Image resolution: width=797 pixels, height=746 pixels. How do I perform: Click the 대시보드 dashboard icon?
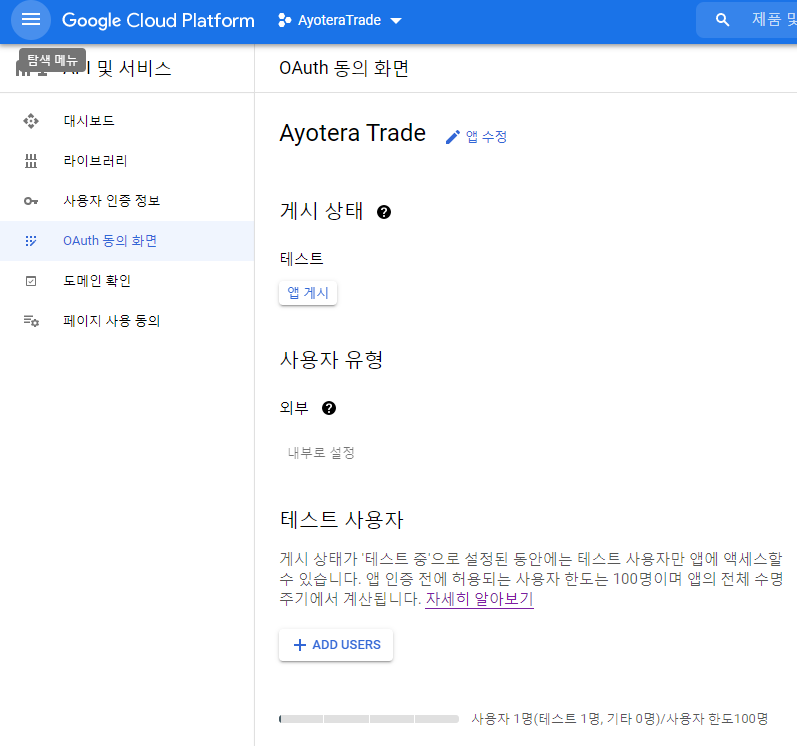click(x=31, y=121)
